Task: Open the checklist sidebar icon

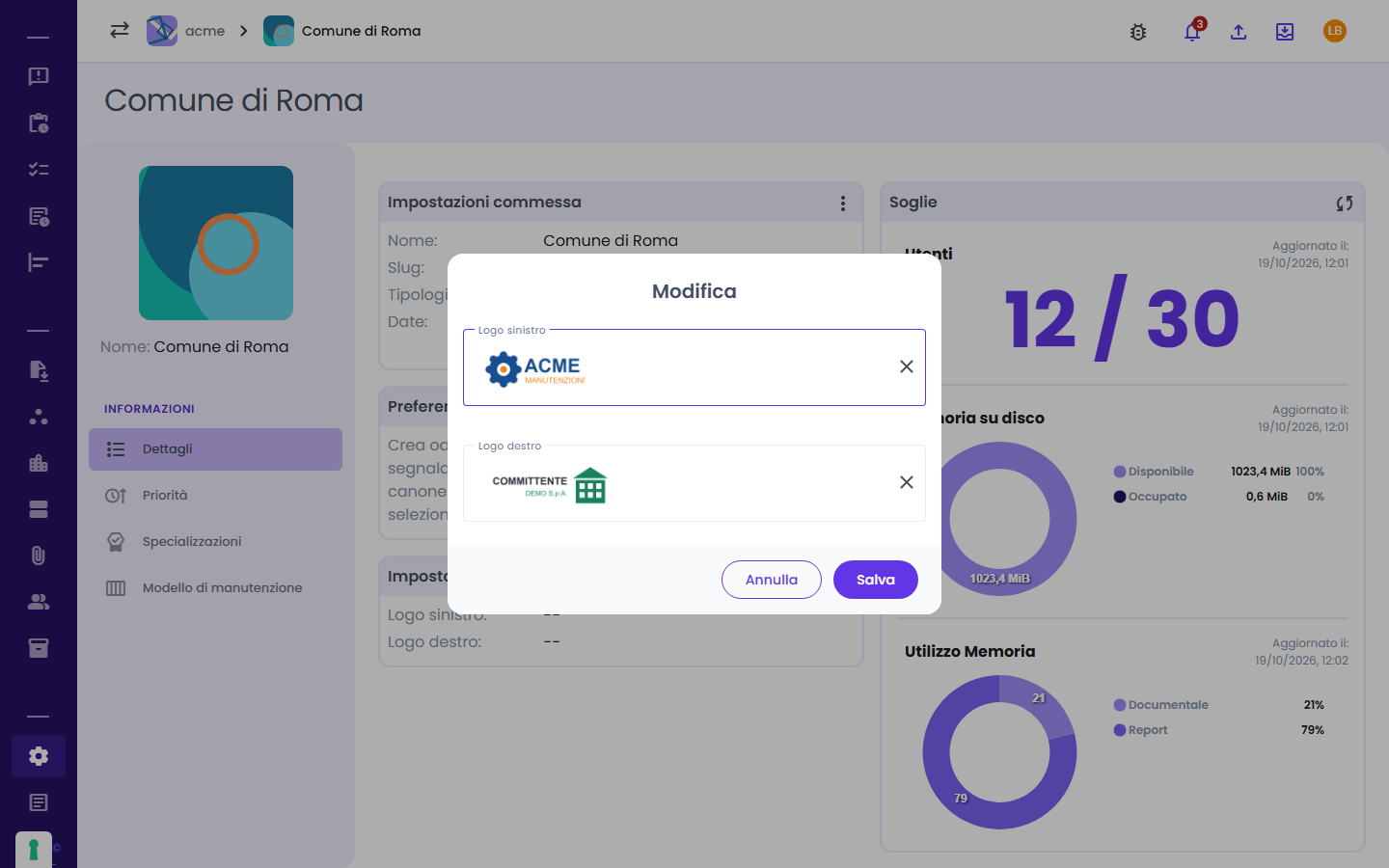Action: tap(39, 169)
